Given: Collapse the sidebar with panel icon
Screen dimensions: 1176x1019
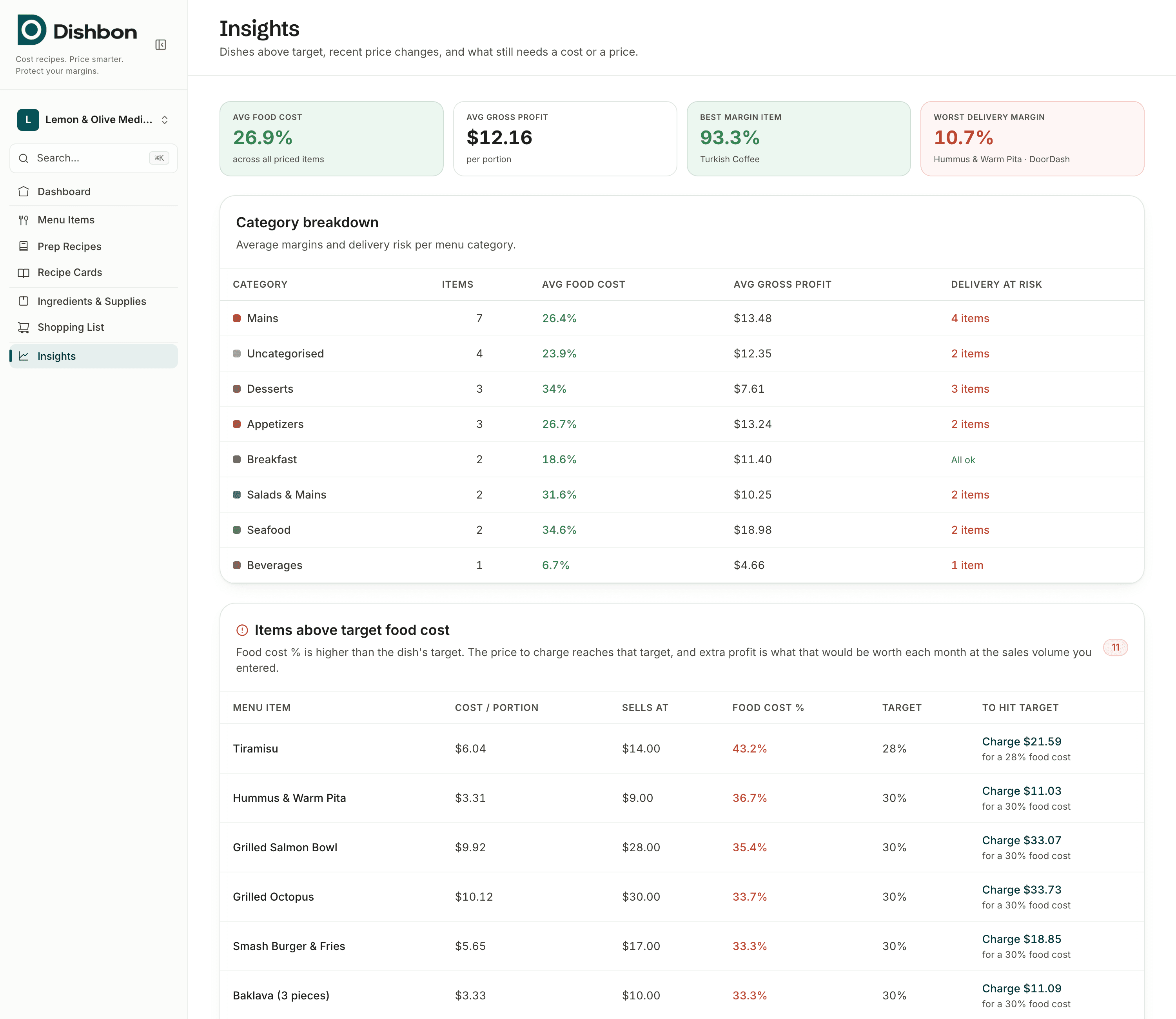Looking at the screenshot, I should pyautogui.click(x=160, y=45).
